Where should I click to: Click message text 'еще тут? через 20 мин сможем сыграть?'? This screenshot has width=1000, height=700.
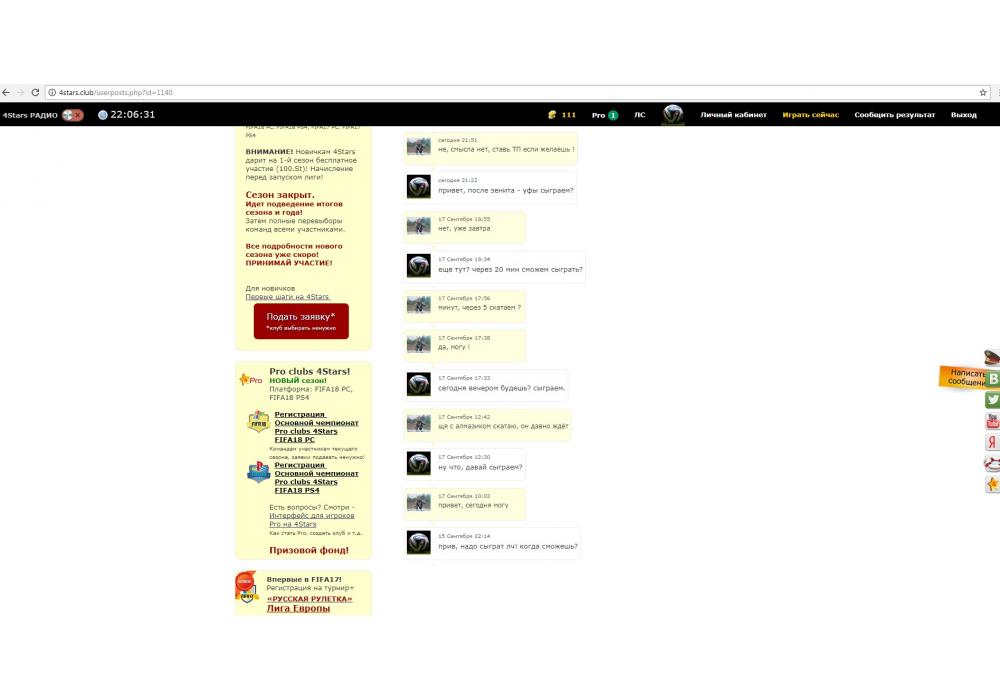point(510,269)
